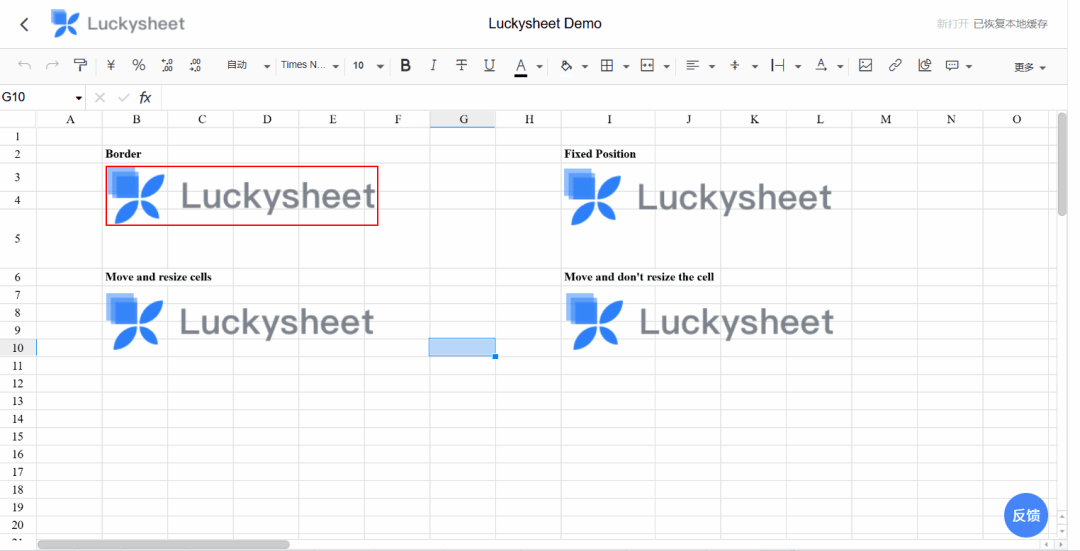Viewport: 1080px width, 551px height.
Task: Go back using the left chevron
Action: pos(24,24)
